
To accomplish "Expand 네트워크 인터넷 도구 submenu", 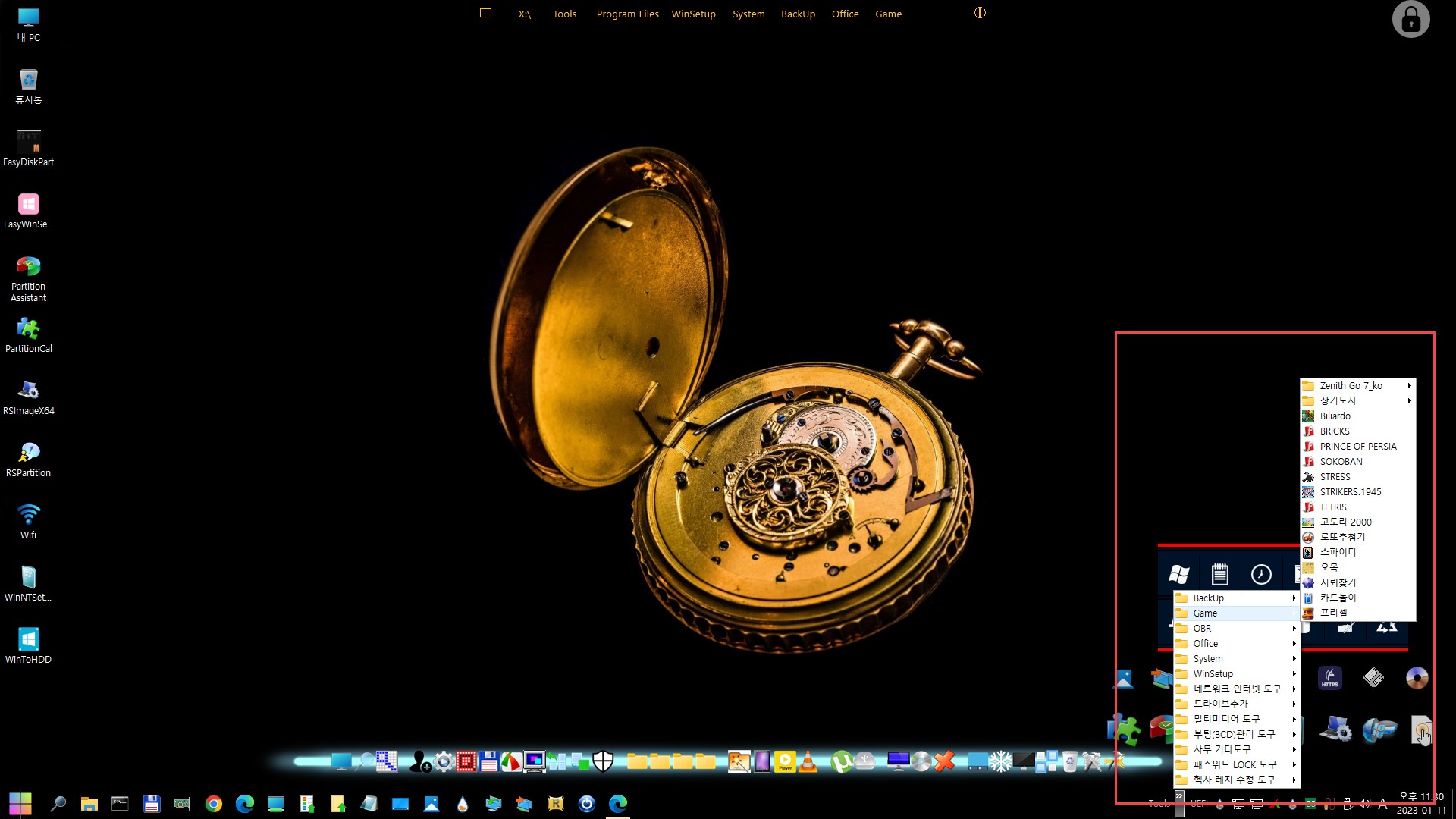I will click(x=1237, y=689).
